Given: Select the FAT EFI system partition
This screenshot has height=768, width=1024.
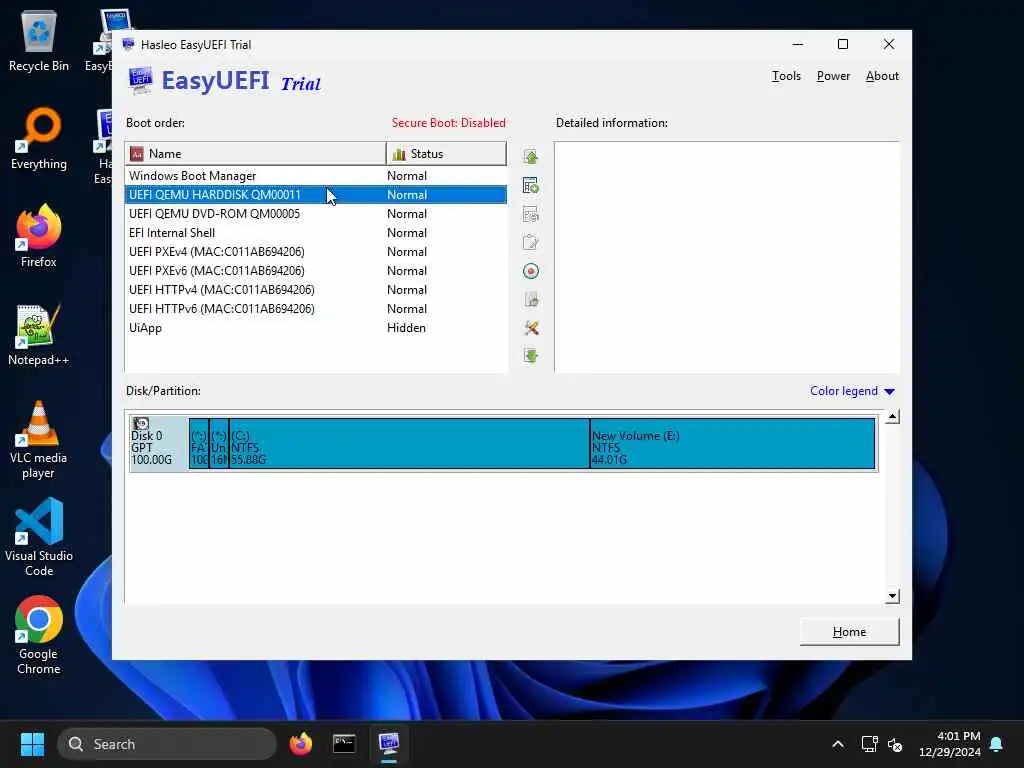Looking at the screenshot, I should [x=199, y=443].
